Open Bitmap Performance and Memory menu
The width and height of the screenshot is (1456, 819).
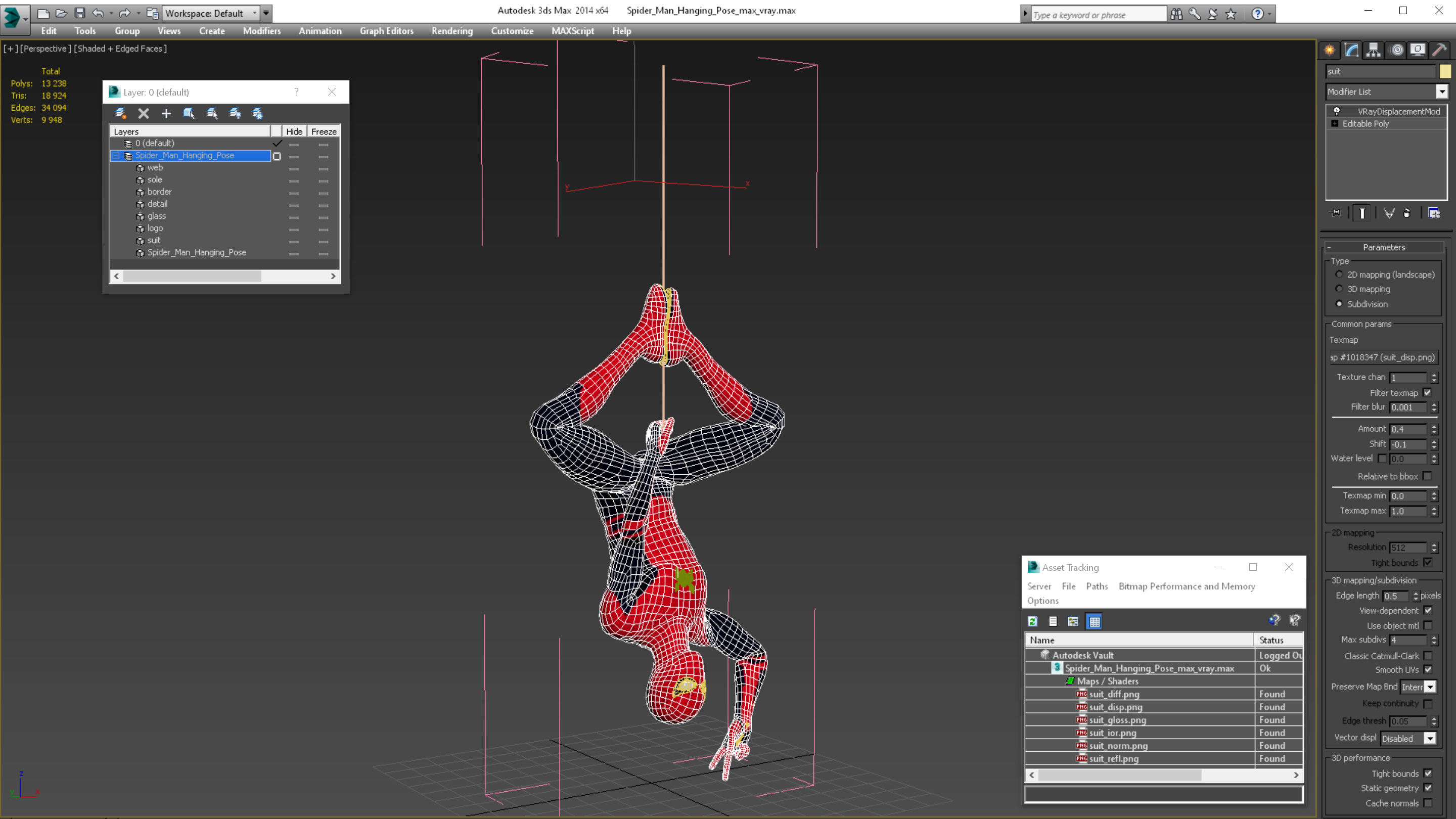(1187, 586)
